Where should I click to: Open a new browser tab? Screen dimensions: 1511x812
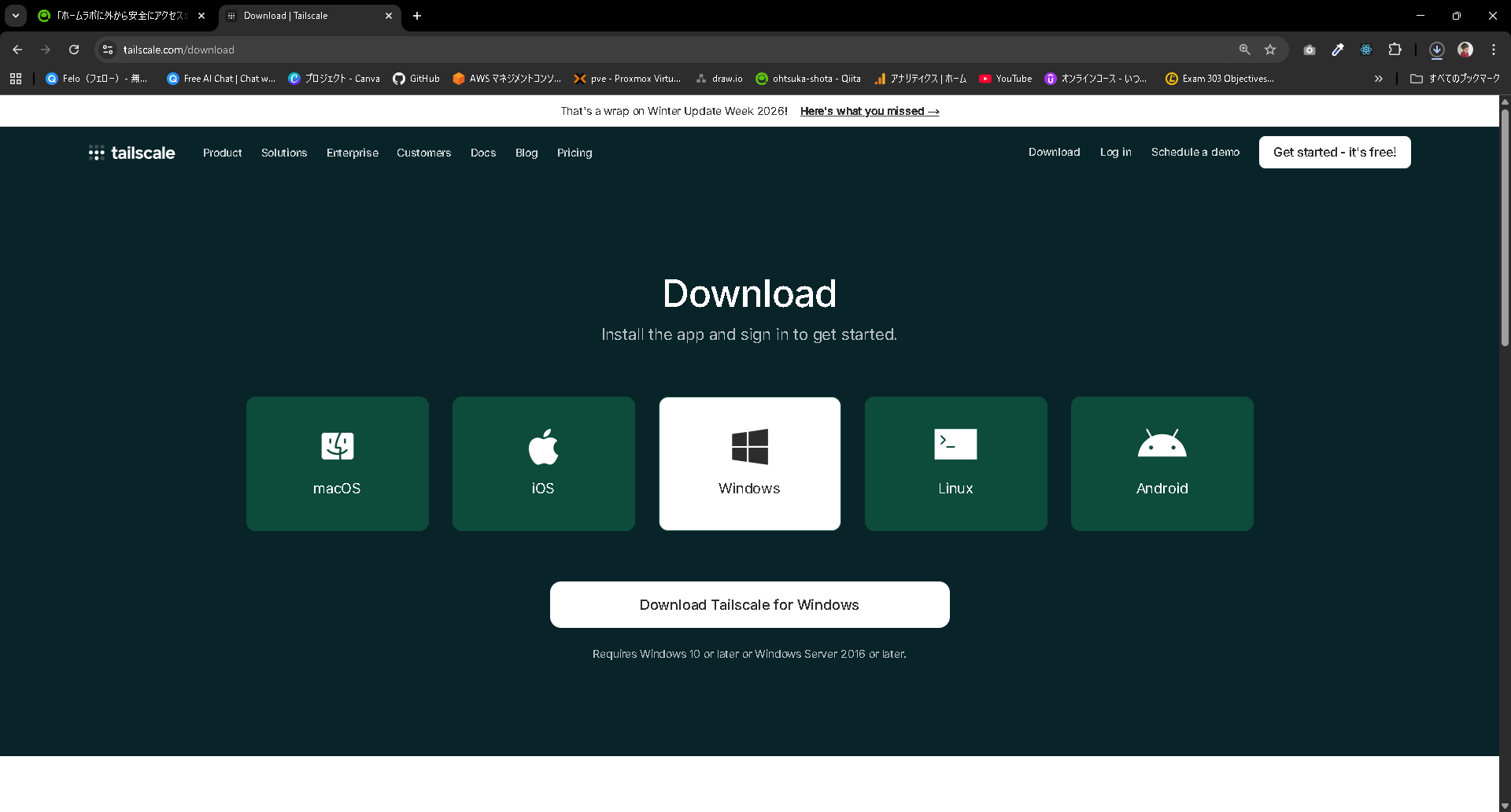(417, 16)
